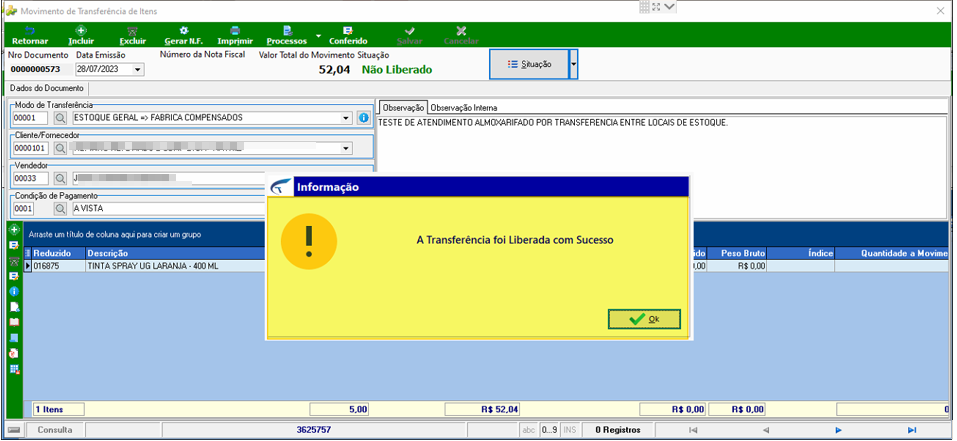
Task: Click Gerar N.F. in the toolbar
Action: (x=183, y=35)
